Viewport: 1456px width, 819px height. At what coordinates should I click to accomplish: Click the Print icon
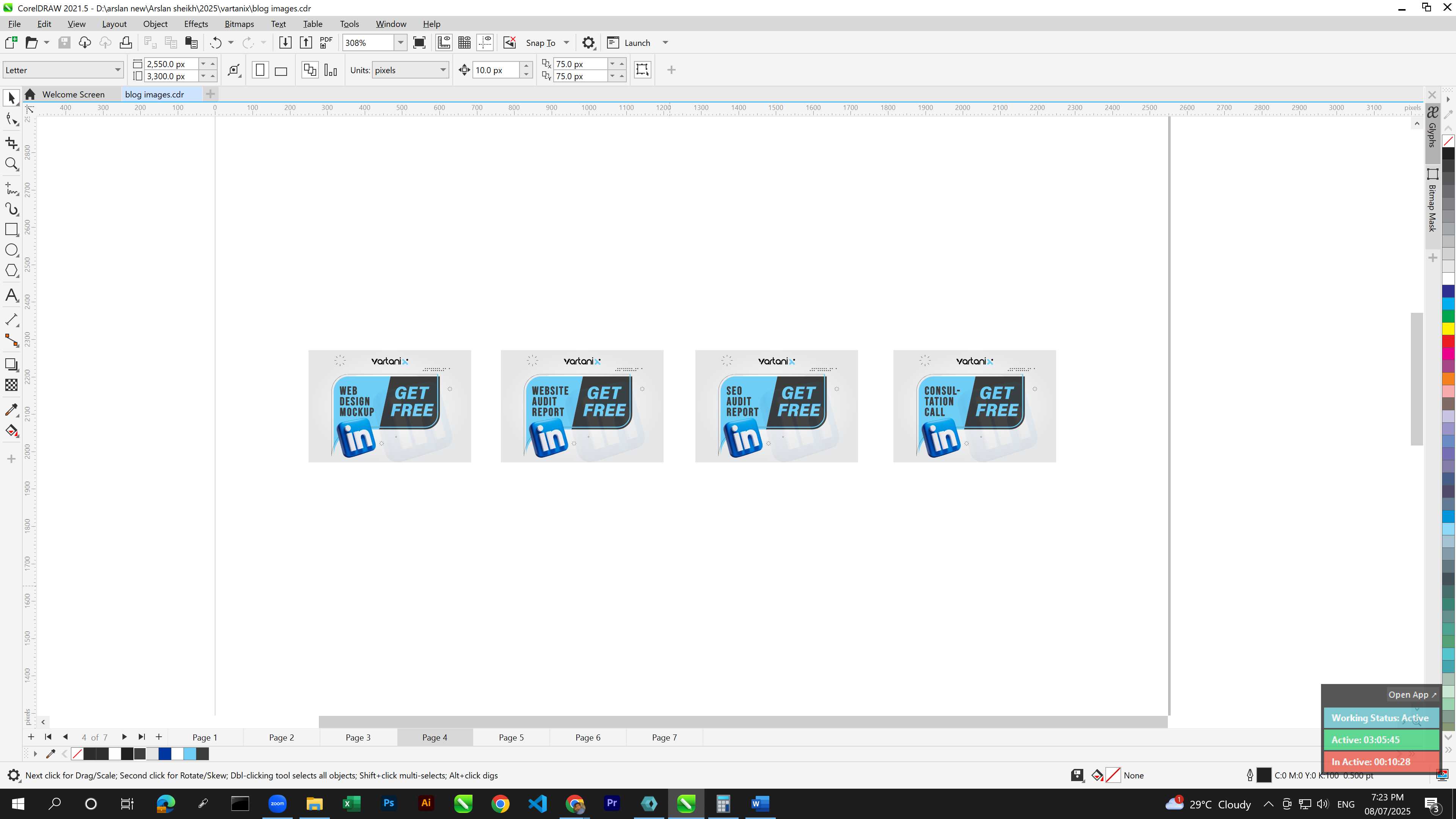[126, 42]
